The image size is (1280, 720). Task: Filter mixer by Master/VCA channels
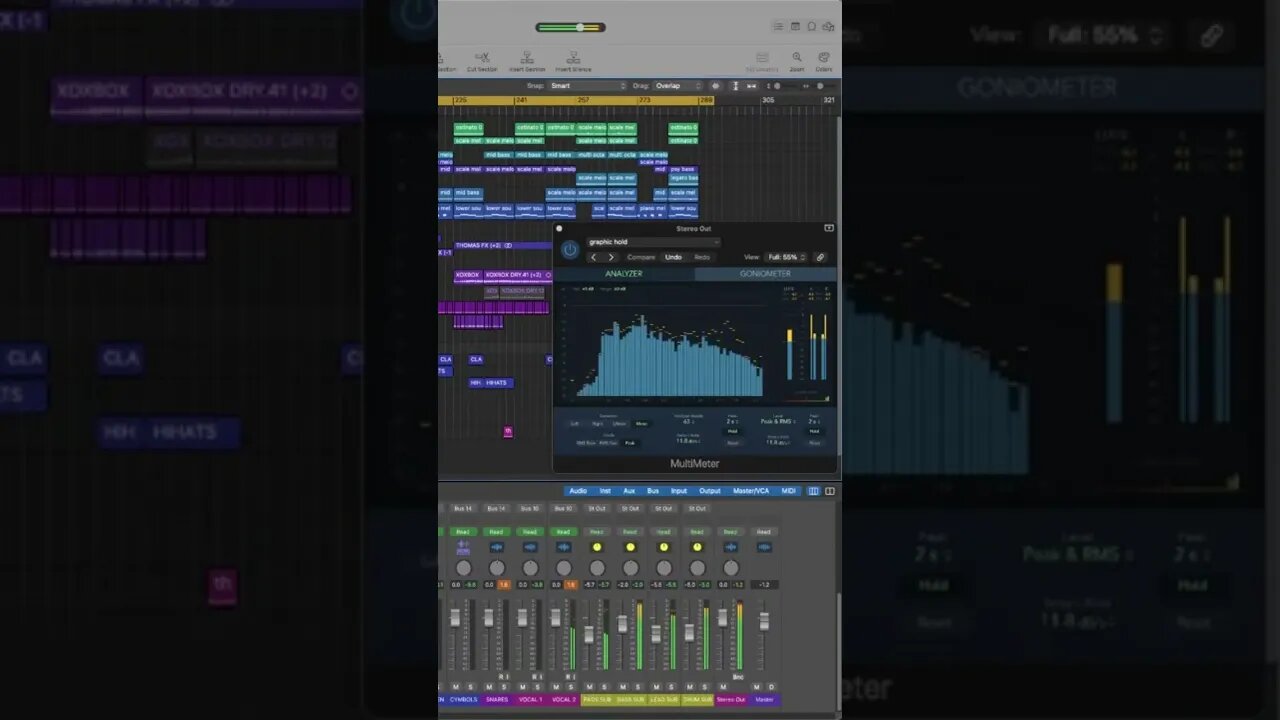tap(751, 491)
